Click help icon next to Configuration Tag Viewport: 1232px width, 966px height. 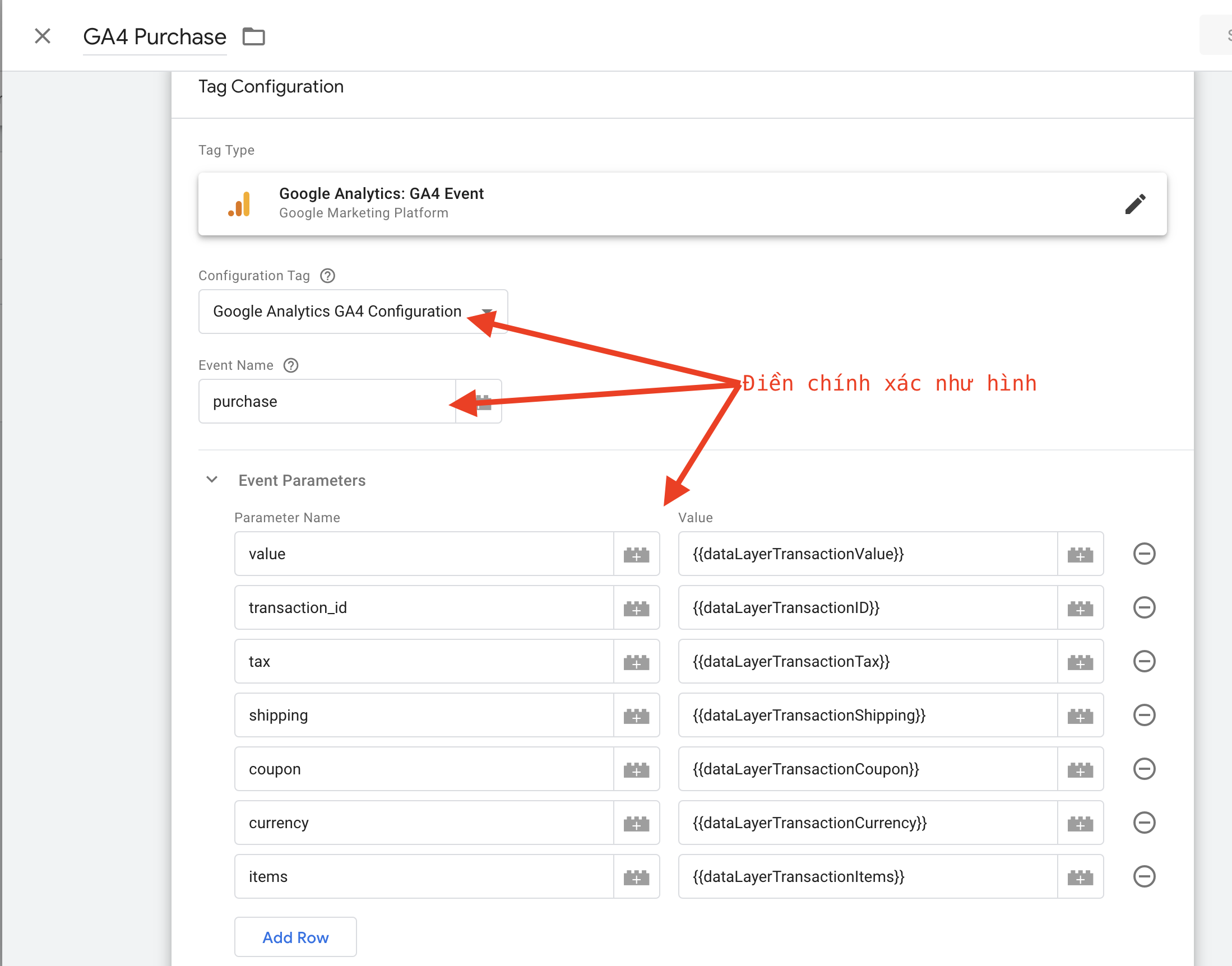click(x=327, y=276)
